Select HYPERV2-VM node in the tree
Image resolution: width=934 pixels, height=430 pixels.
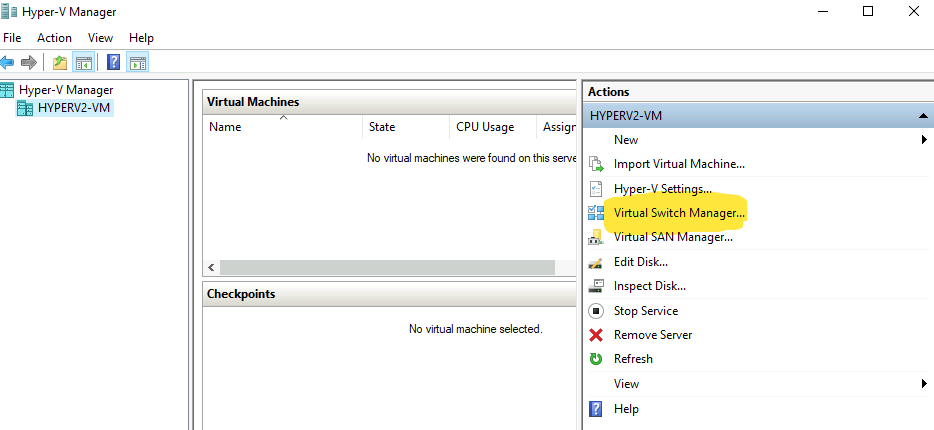point(74,108)
